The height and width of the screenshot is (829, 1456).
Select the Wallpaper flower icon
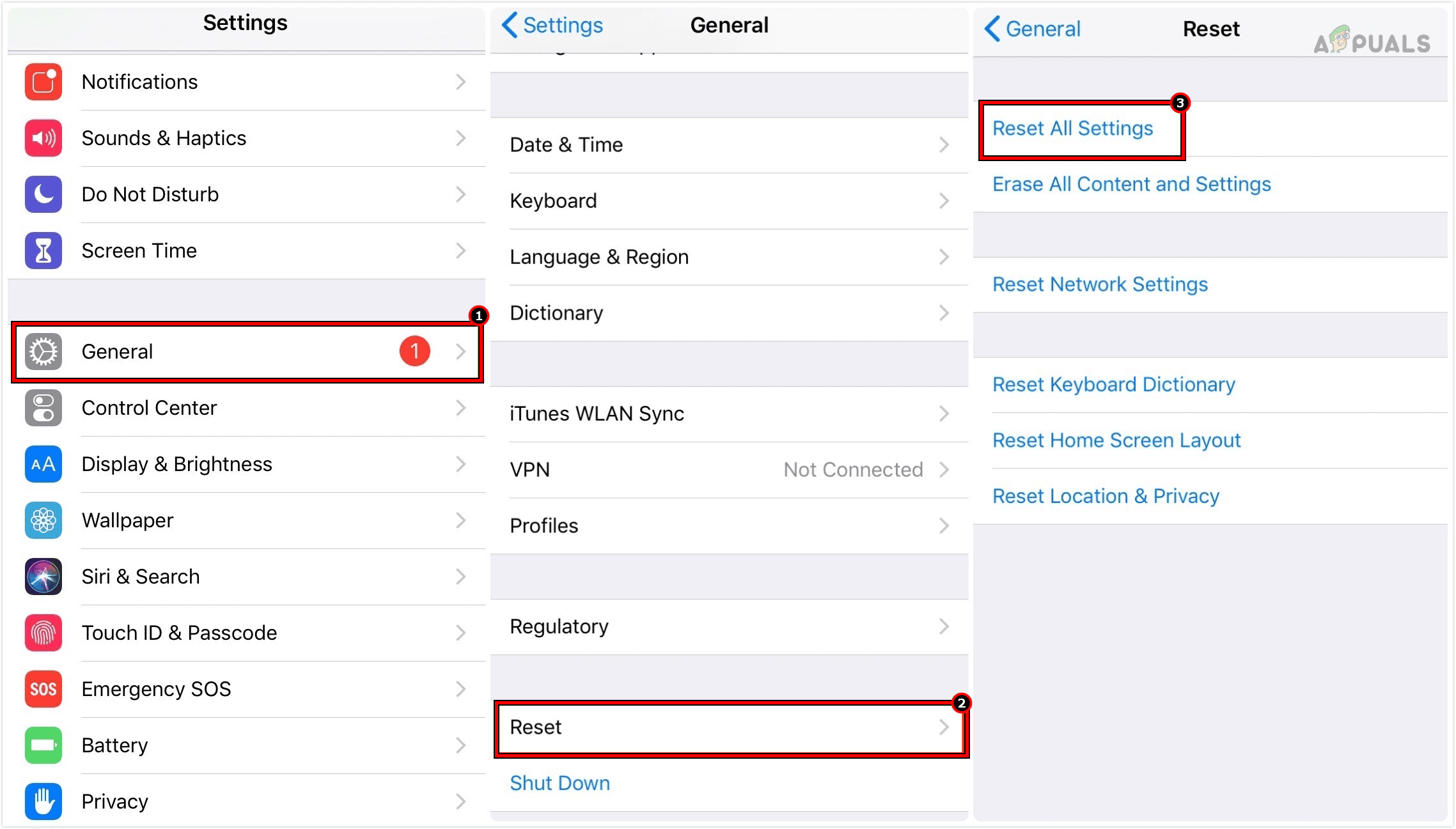point(42,520)
